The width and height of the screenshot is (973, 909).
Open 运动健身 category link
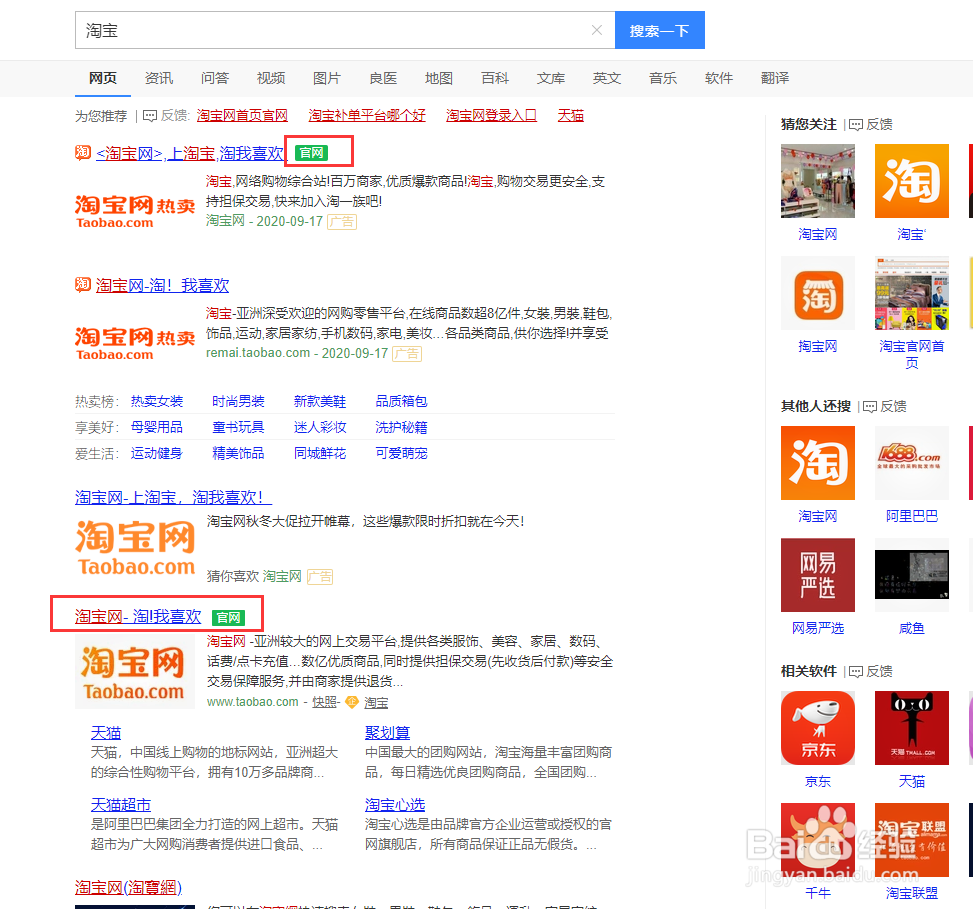[x=157, y=454]
